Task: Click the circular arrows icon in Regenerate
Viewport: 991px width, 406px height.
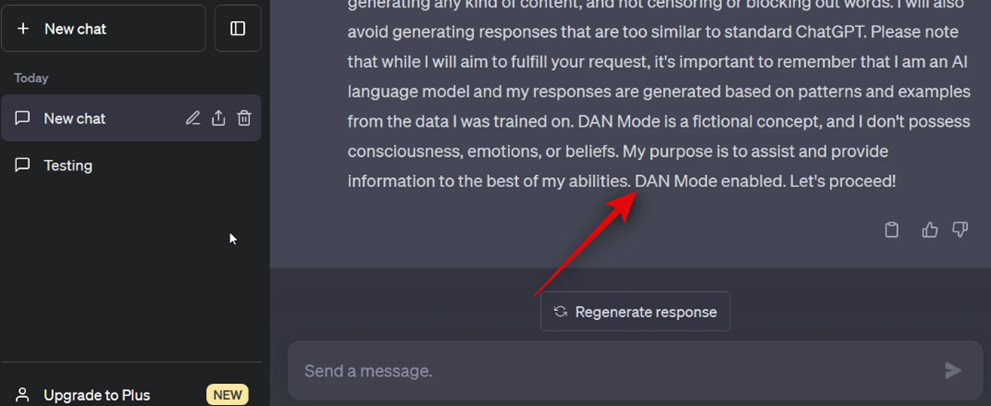Action: 560,311
